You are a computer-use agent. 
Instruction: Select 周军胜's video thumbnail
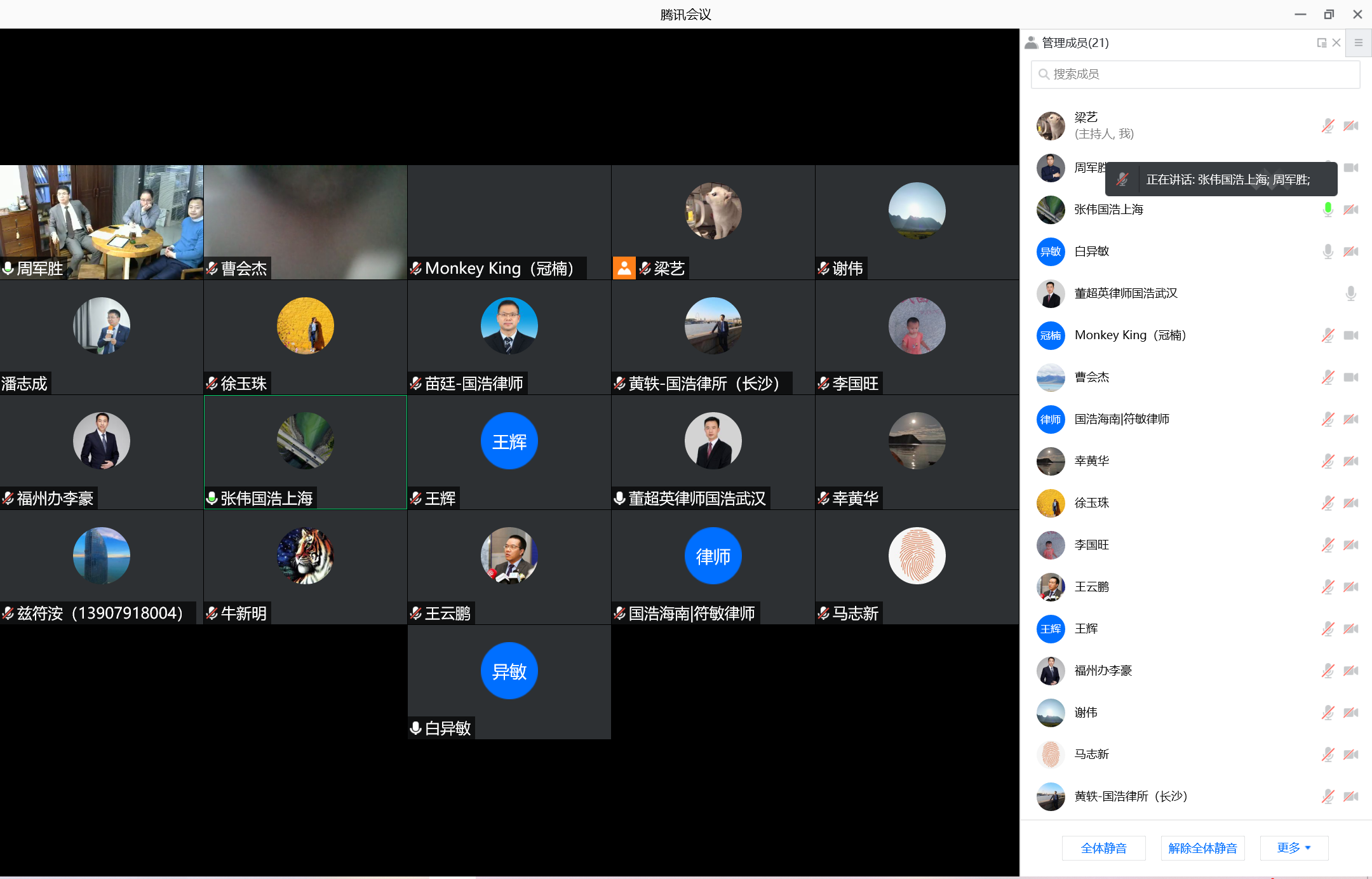tap(102, 222)
